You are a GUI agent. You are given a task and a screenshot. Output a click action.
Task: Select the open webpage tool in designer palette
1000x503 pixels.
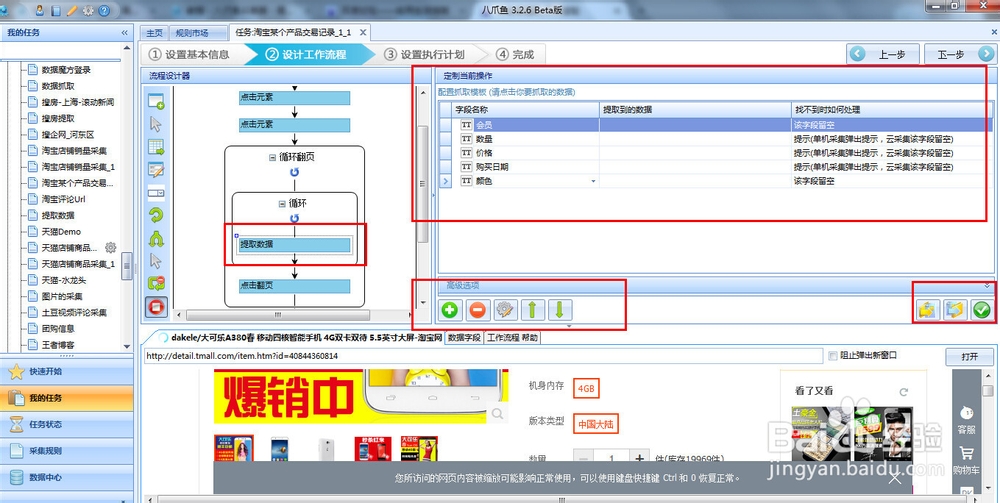156,101
